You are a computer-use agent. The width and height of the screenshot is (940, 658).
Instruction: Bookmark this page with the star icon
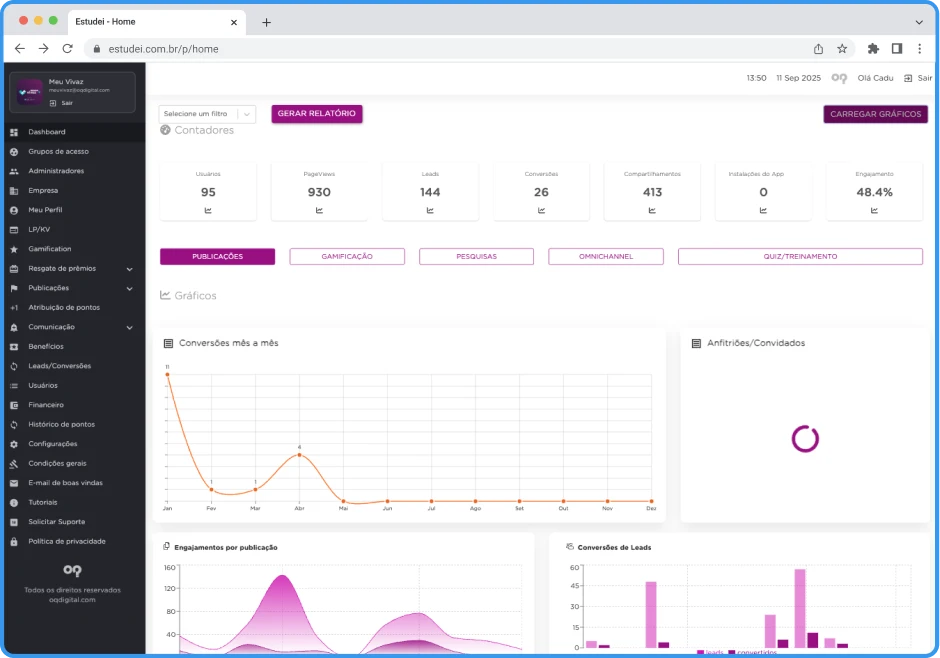(x=842, y=48)
